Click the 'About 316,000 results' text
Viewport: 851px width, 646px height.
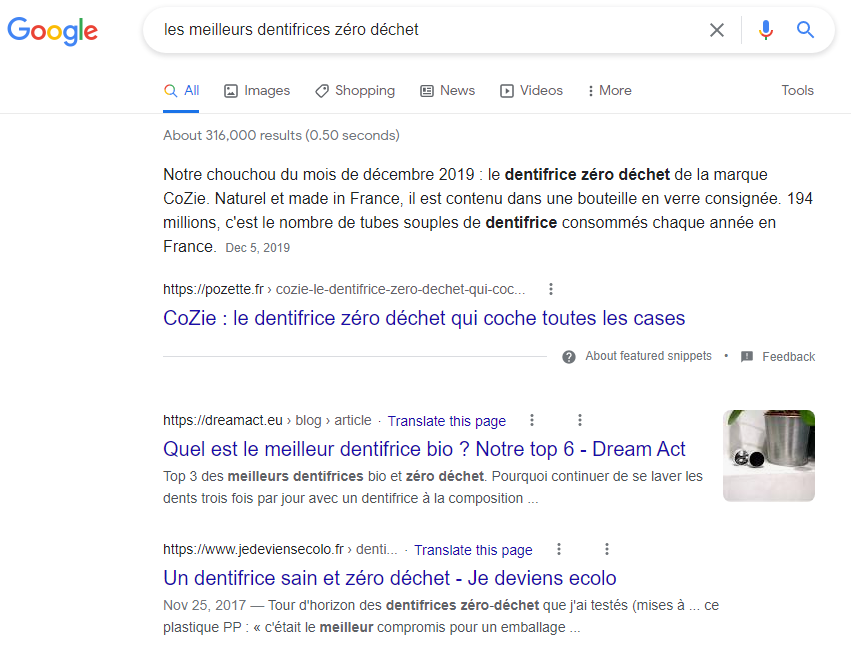(281, 135)
